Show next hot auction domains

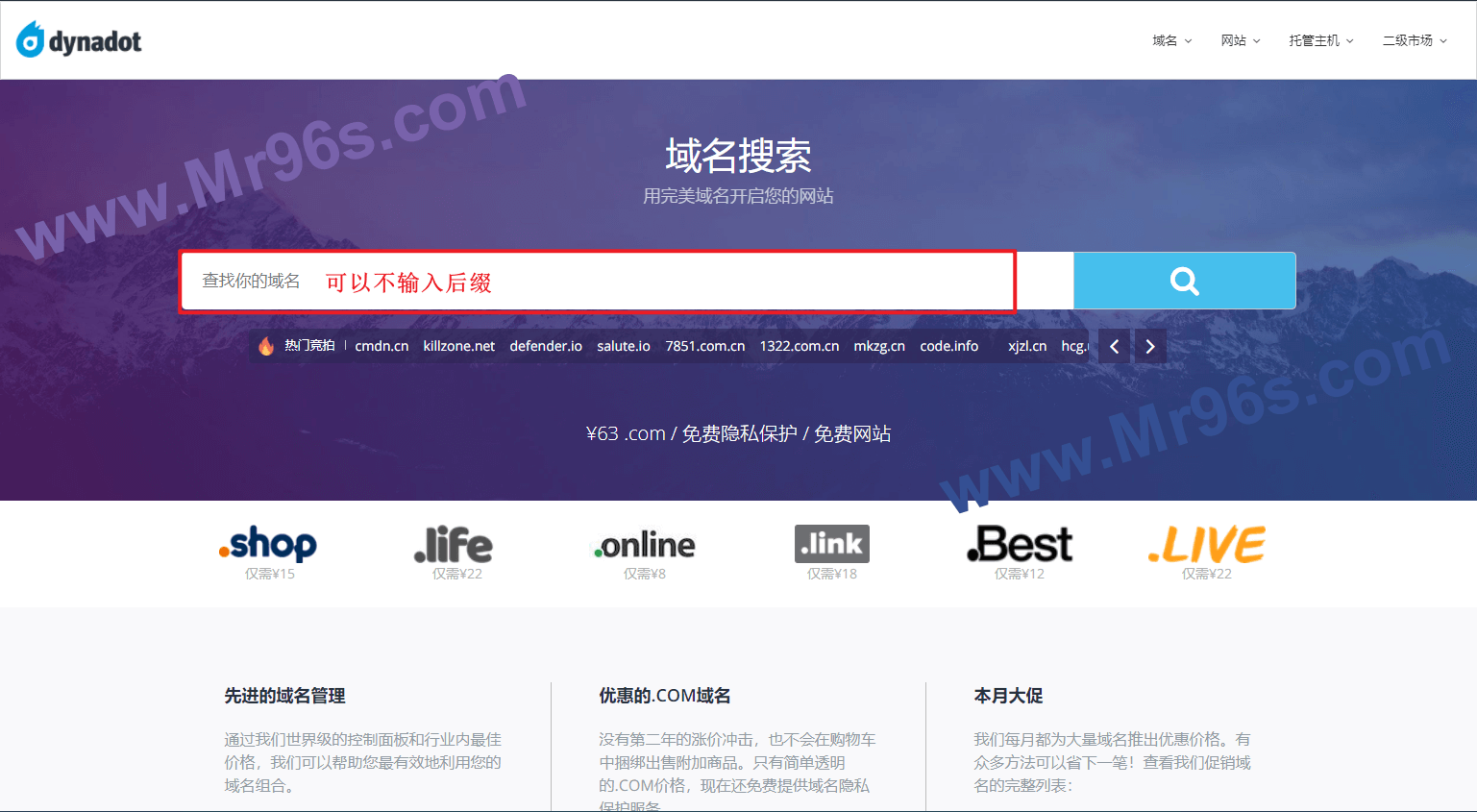click(1150, 346)
